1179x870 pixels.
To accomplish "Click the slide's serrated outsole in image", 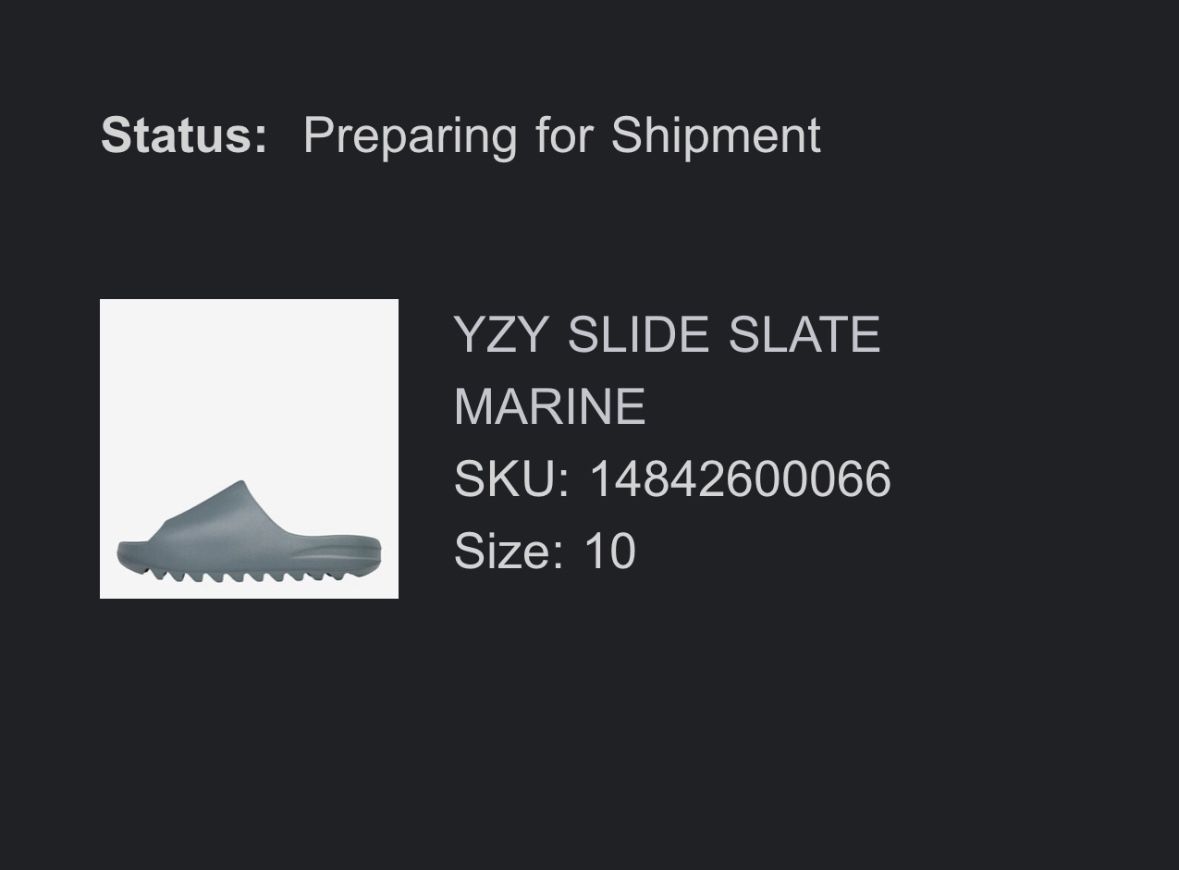I will (248, 574).
